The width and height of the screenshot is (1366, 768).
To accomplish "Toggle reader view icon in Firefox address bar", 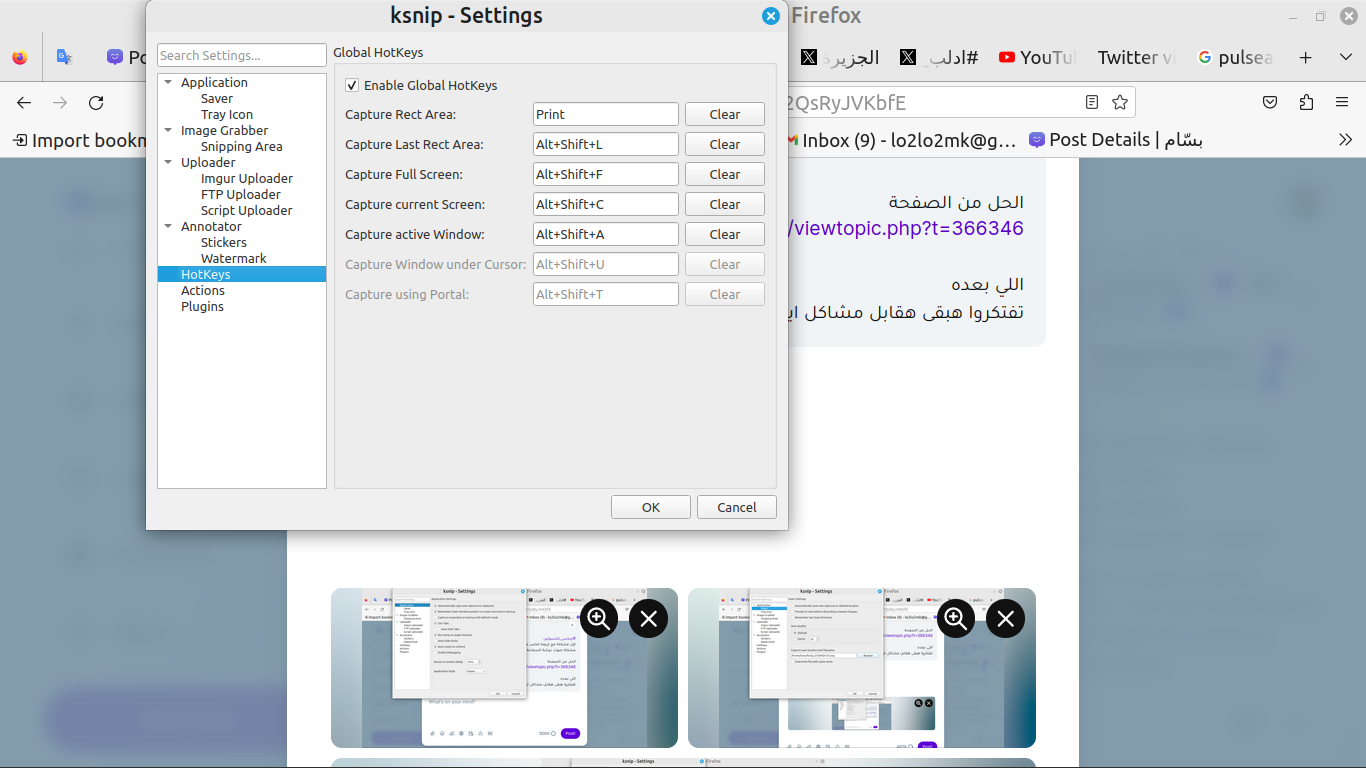I will (1092, 102).
